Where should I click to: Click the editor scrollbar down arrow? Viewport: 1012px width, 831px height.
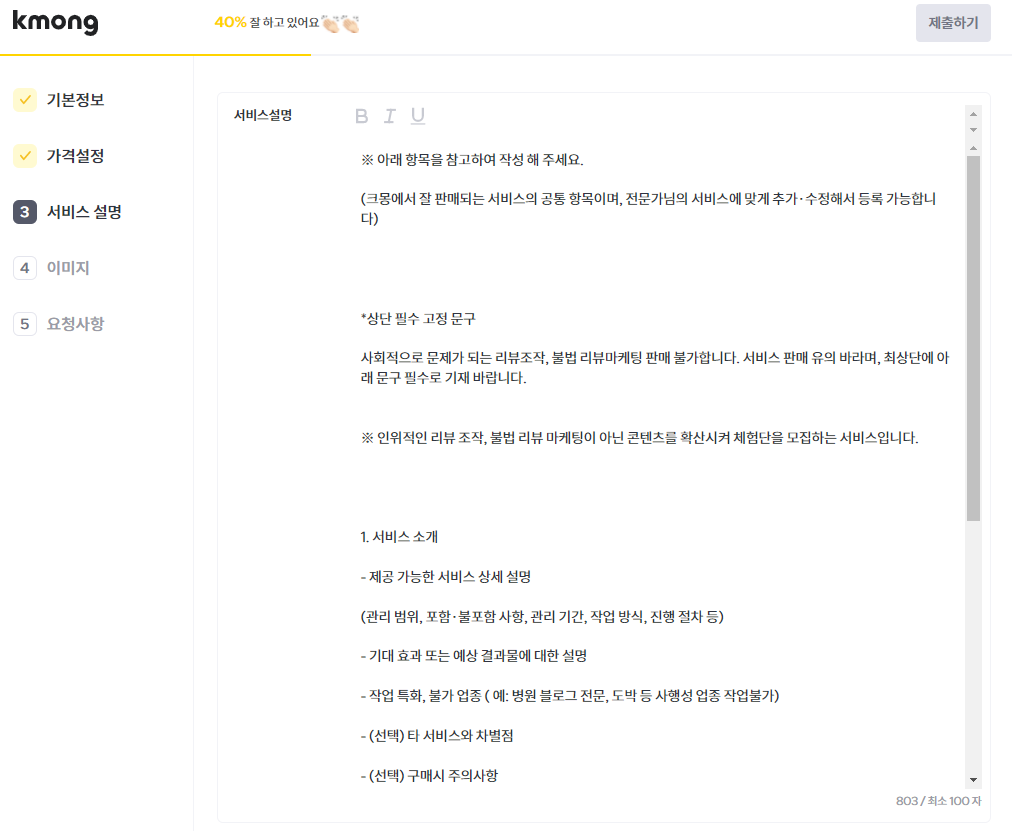(973, 780)
